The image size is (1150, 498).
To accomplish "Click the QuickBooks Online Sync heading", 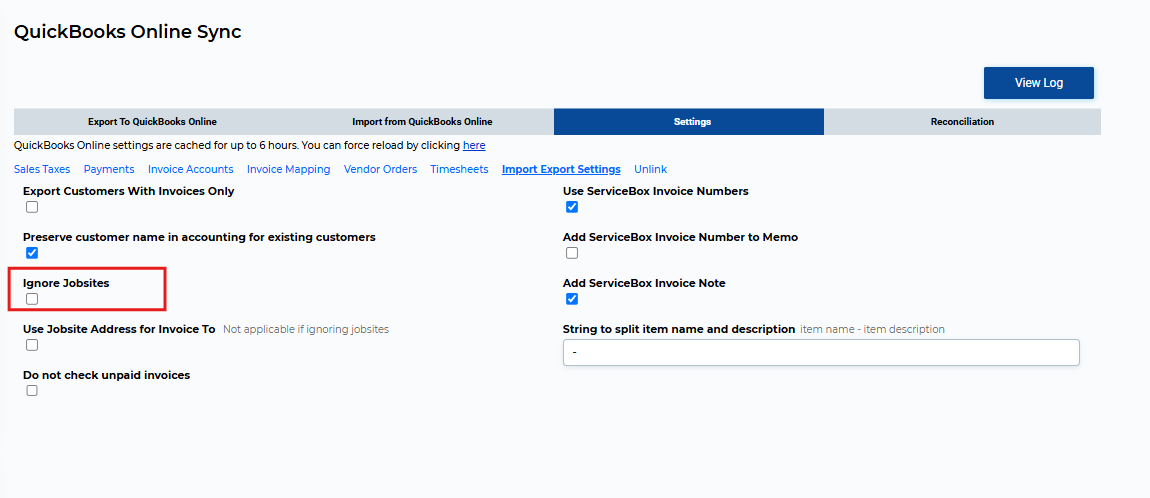I will tap(128, 32).
